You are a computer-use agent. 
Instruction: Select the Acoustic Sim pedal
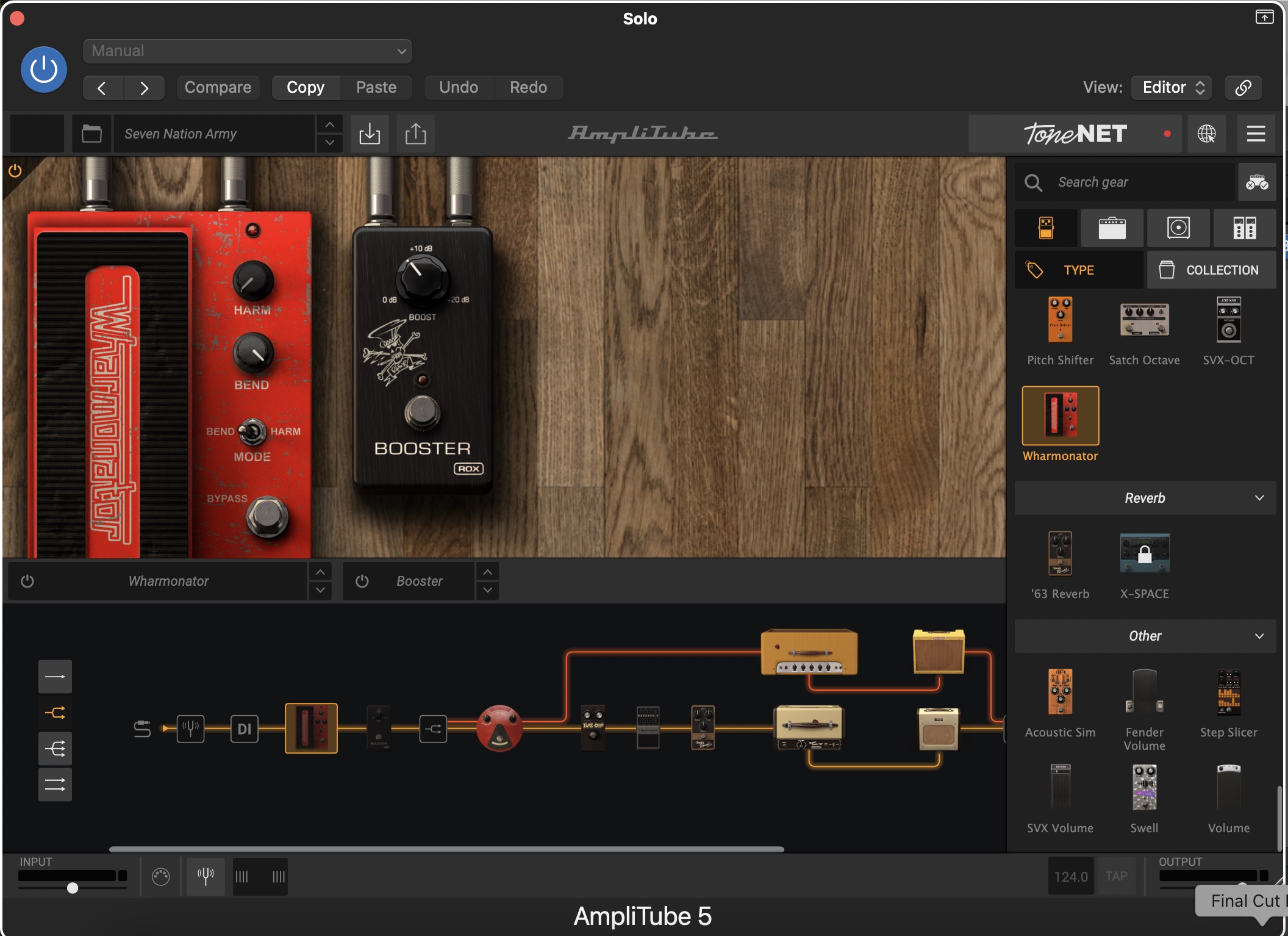(1060, 704)
